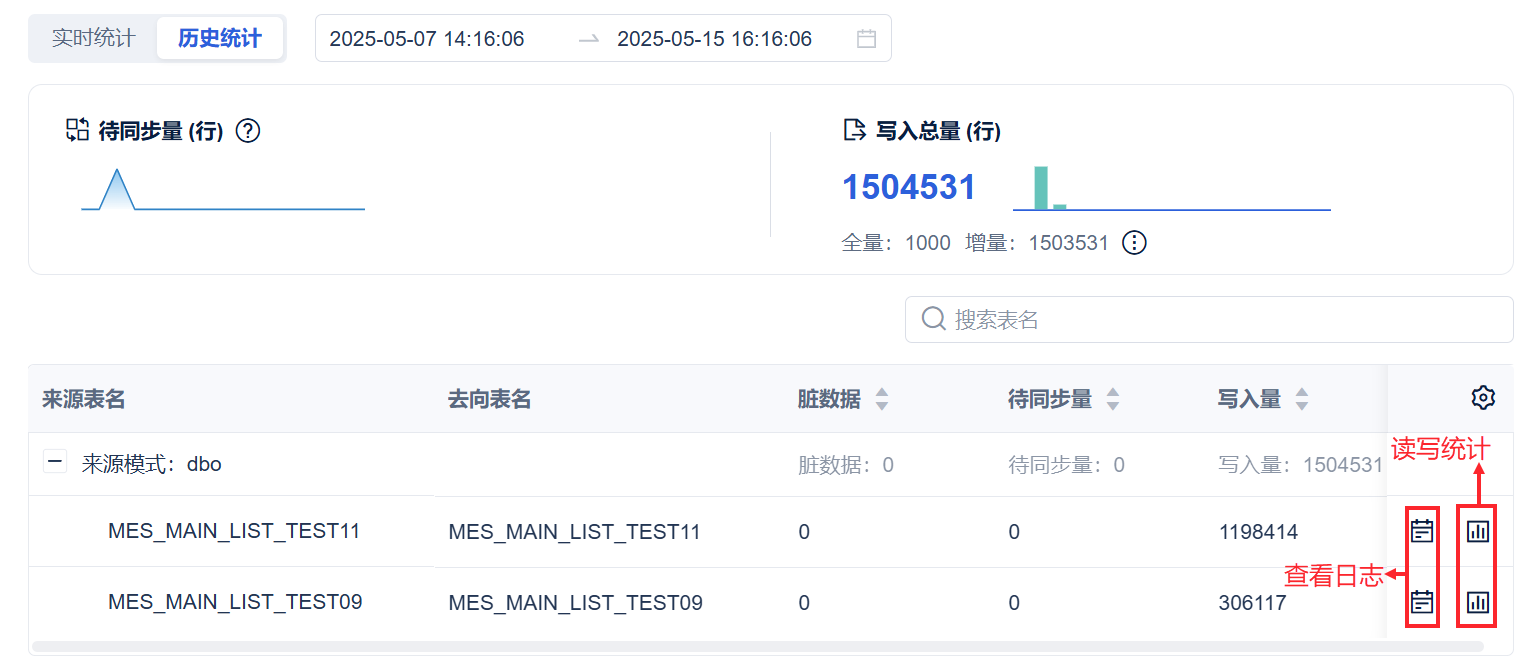Open table column settings gear
Image resolution: width=1518 pixels, height=657 pixels.
1483,398
